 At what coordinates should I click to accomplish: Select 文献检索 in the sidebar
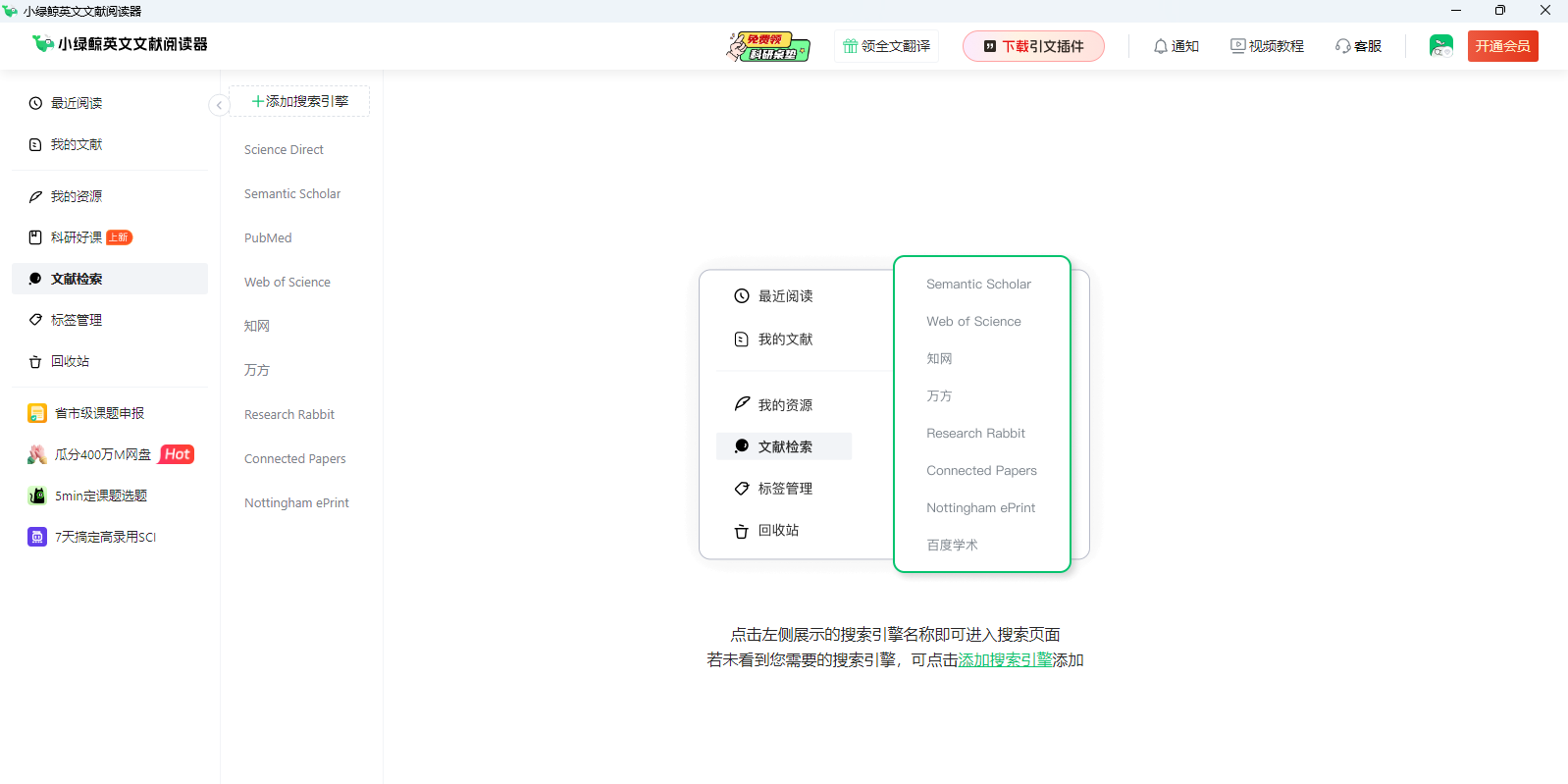point(110,279)
